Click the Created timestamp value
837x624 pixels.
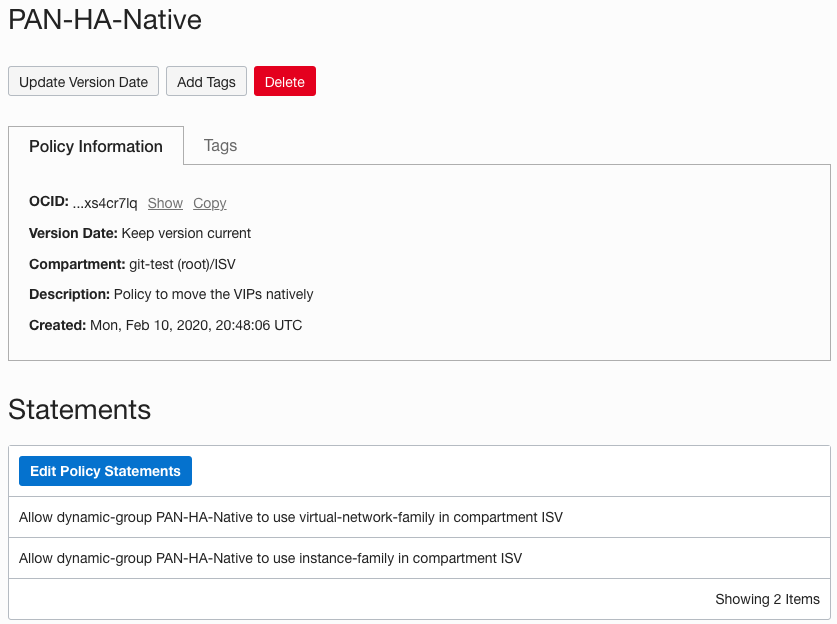pyautogui.click(x=196, y=325)
